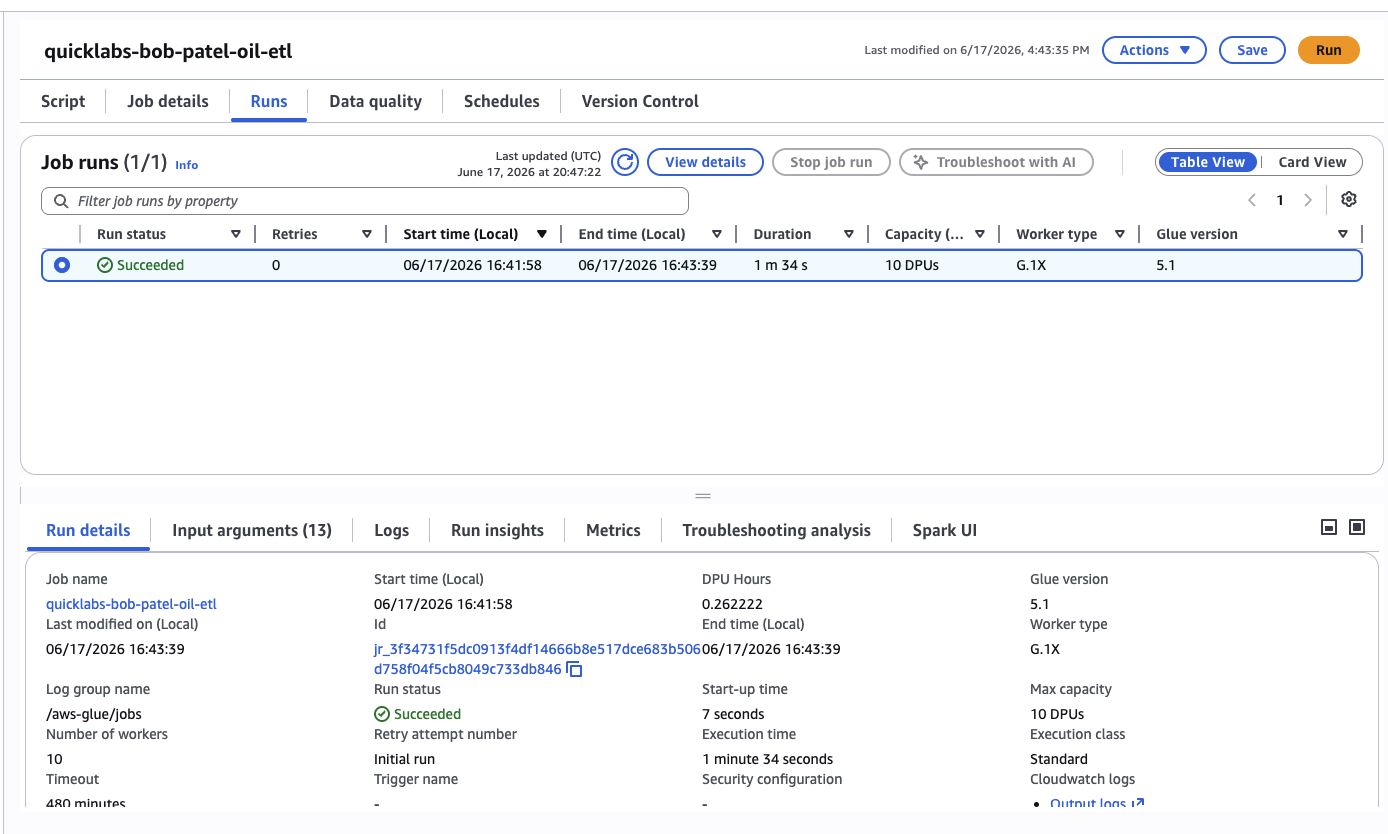The width and height of the screenshot is (1388, 834).
Task: Sort by Worker type column
Action: pyautogui.click(x=1120, y=234)
